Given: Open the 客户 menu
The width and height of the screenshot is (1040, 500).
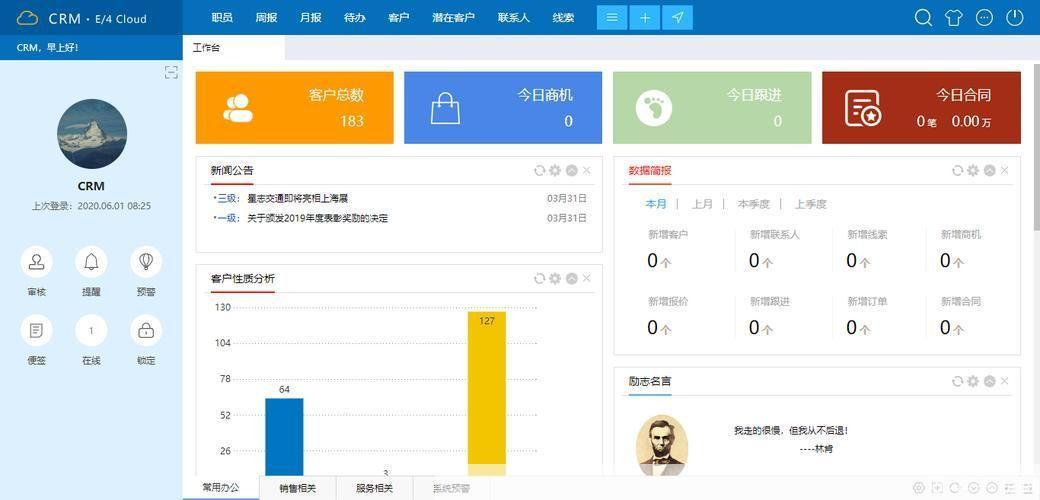Looking at the screenshot, I should coord(399,18).
